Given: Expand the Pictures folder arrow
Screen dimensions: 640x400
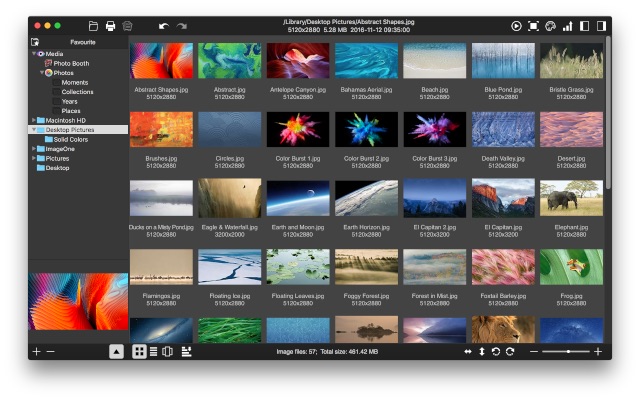Looking at the screenshot, I should (33, 158).
